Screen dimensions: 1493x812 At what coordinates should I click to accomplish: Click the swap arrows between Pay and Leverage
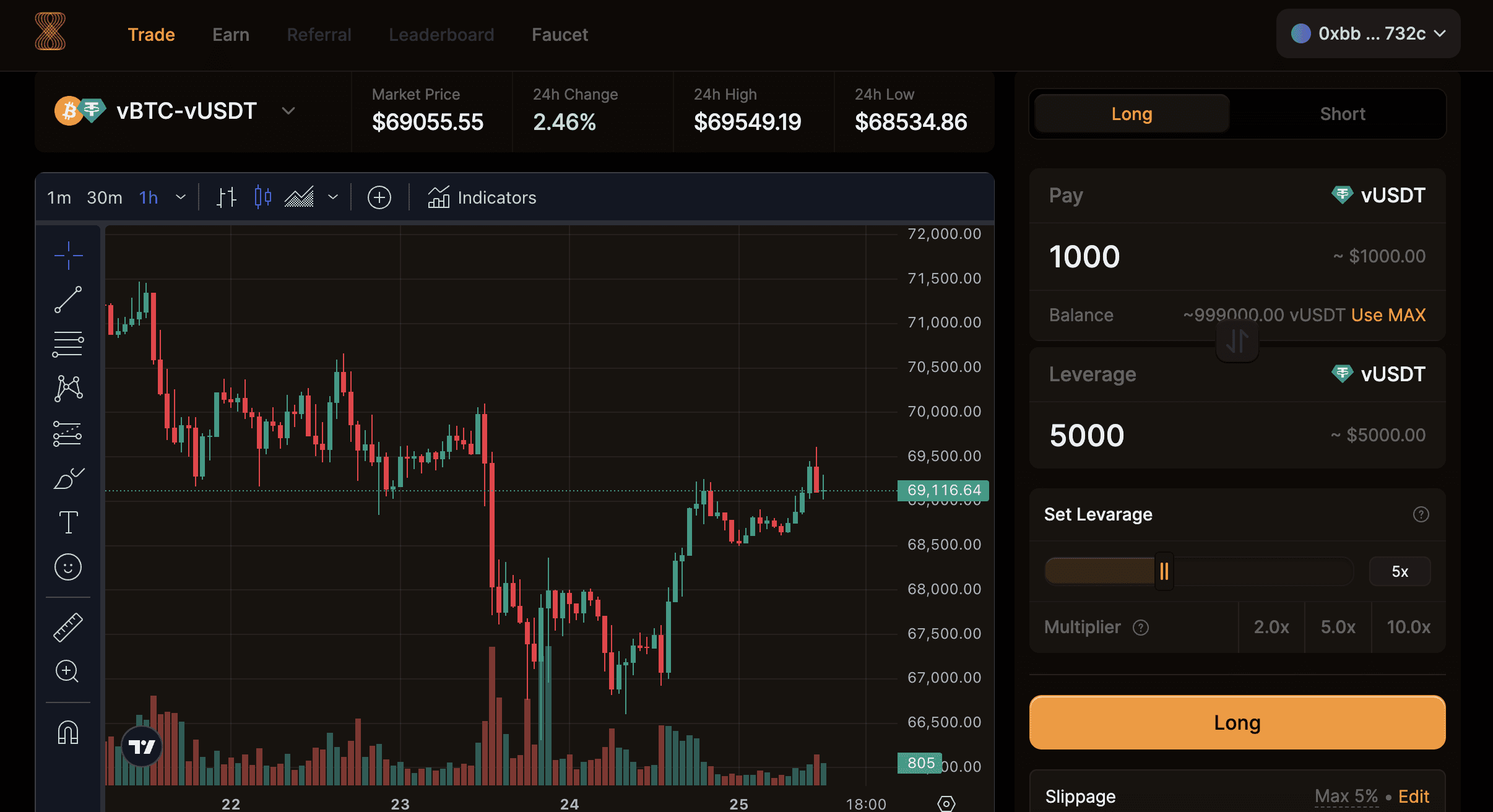[1237, 341]
